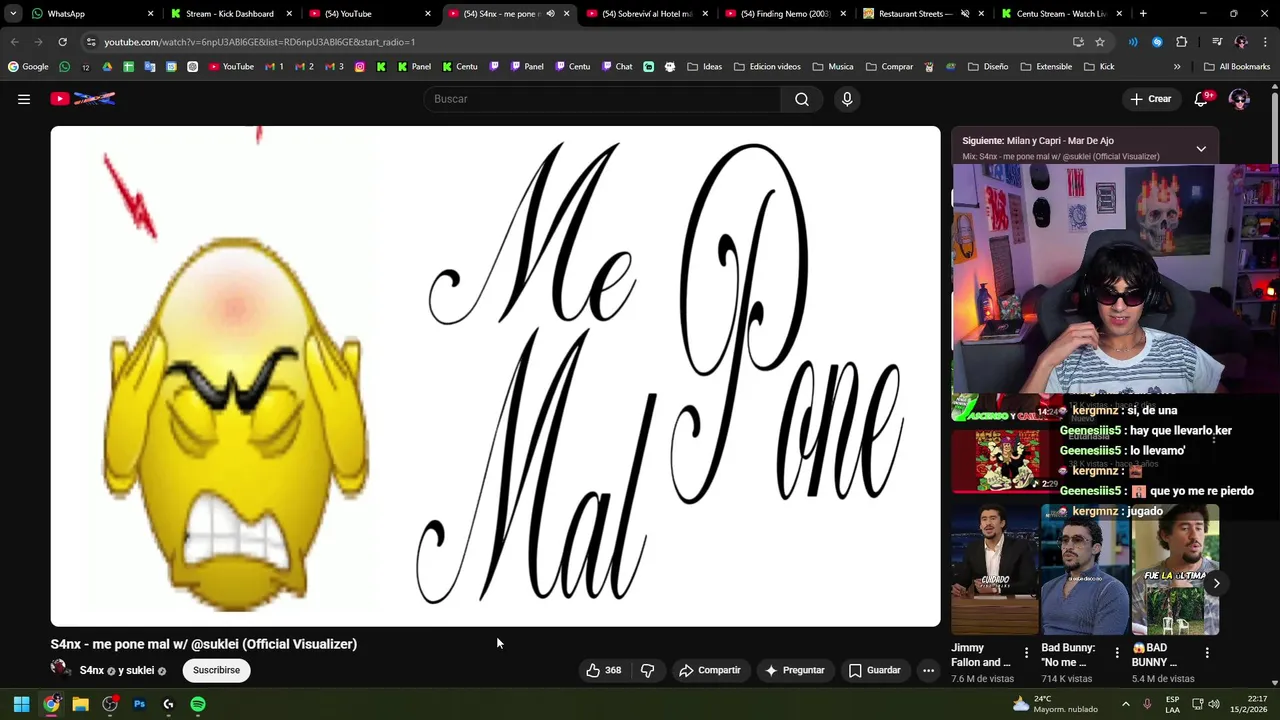Save video with the Guardar button
The image size is (1280, 720).
click(874, 670)
